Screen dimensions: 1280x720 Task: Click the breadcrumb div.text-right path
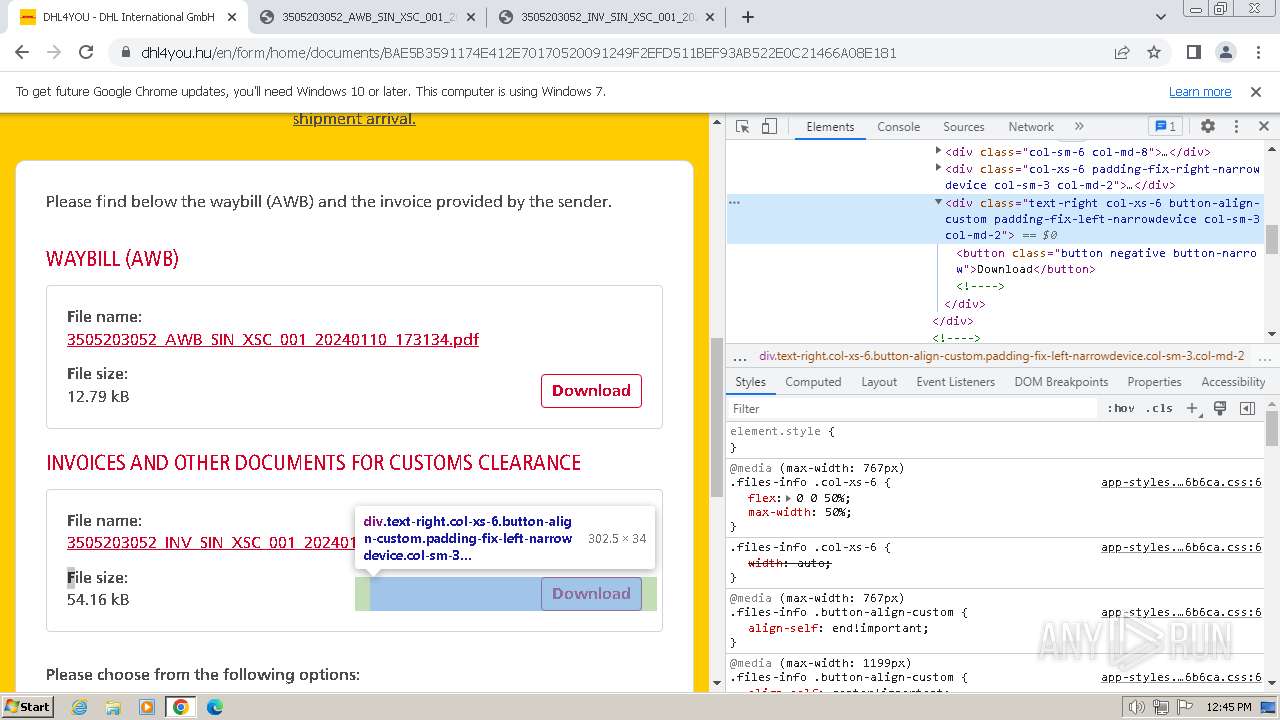point(1001,356)
